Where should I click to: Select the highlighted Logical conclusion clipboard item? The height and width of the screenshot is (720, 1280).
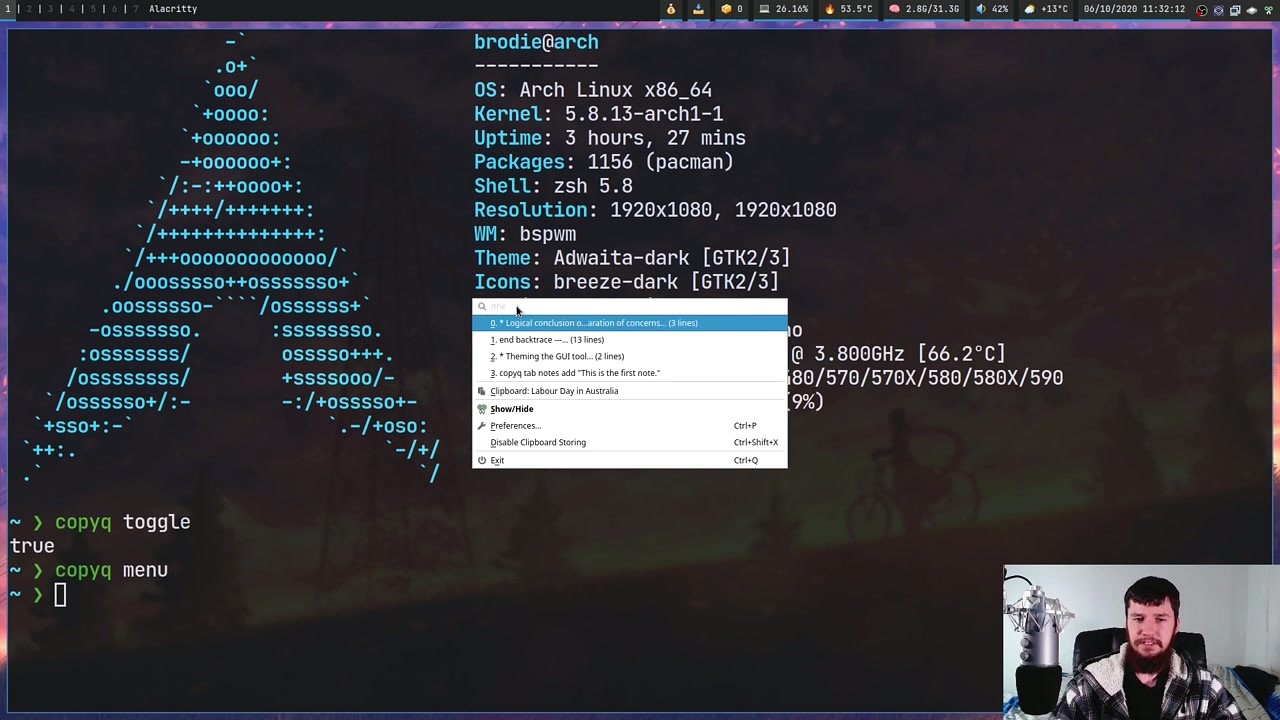click(x=593, y=322)
